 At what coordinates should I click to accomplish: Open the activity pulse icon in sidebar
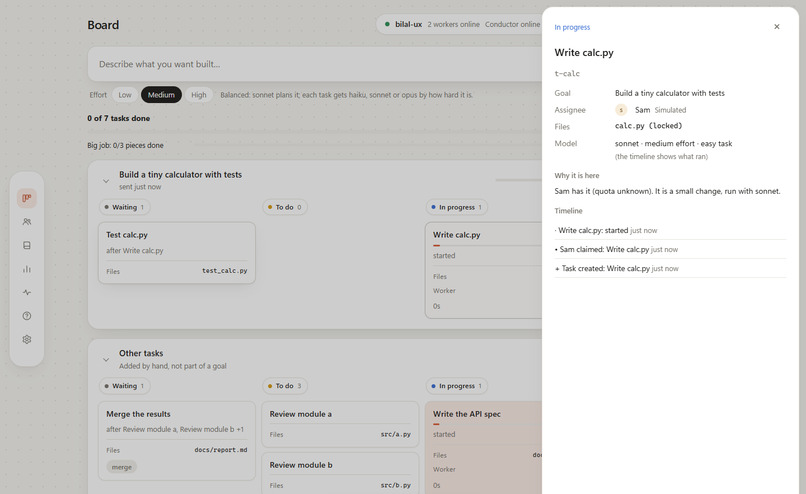pyautogui.click(x=27, y=292)
